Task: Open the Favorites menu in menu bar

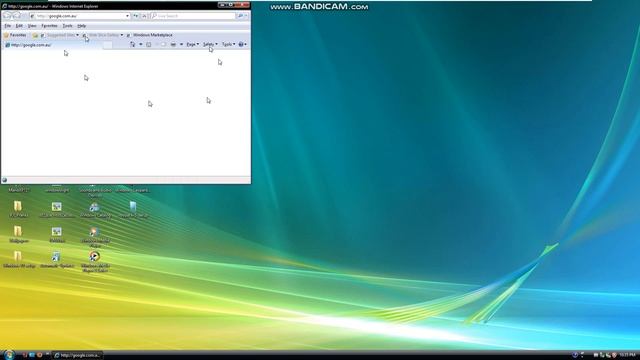Action: pyautogui.click(x=49, y=26)
